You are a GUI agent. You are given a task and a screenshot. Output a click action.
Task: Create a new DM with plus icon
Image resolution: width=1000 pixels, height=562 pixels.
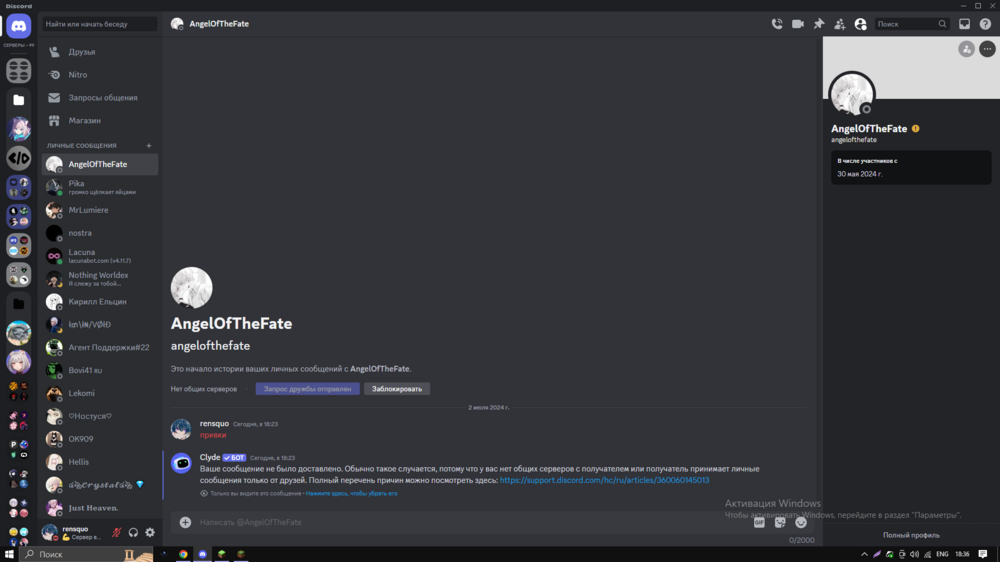pyautogui.click(x=149, y=145)
